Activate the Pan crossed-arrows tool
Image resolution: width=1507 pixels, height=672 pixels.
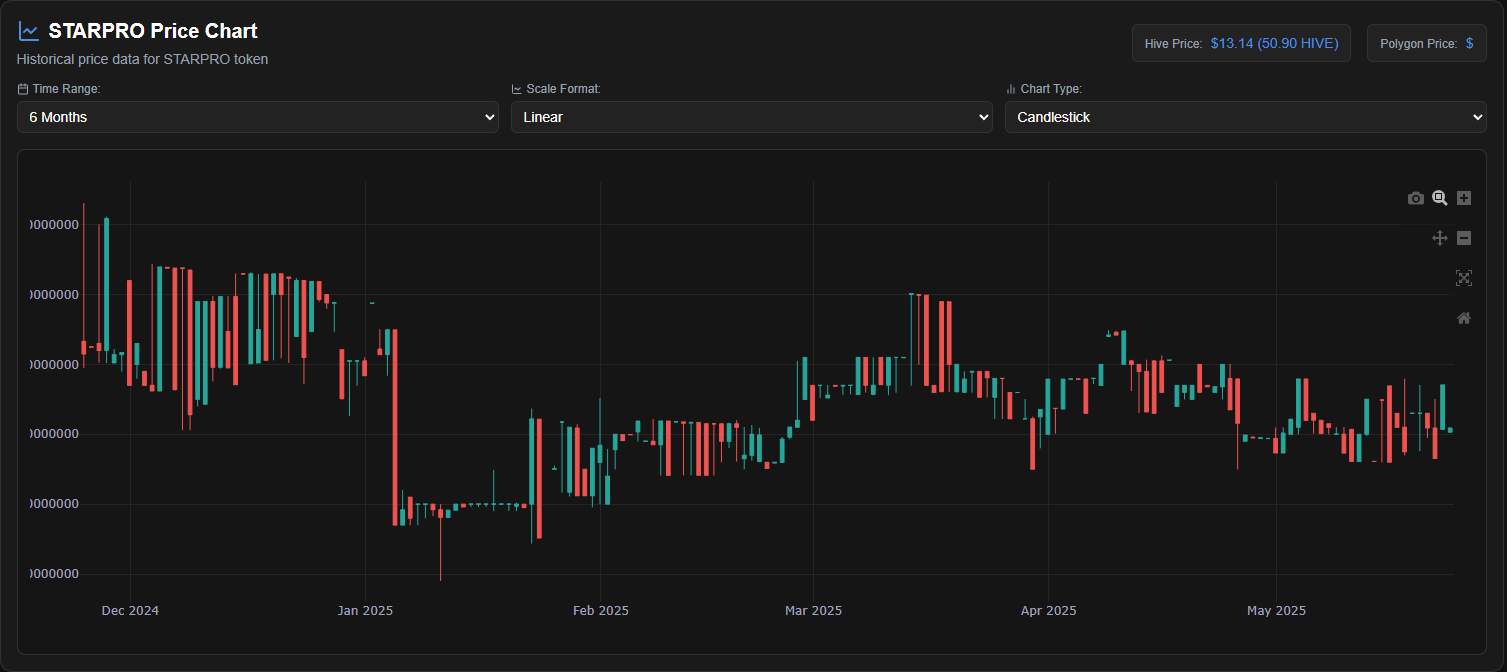click(x=1440, y=238)
